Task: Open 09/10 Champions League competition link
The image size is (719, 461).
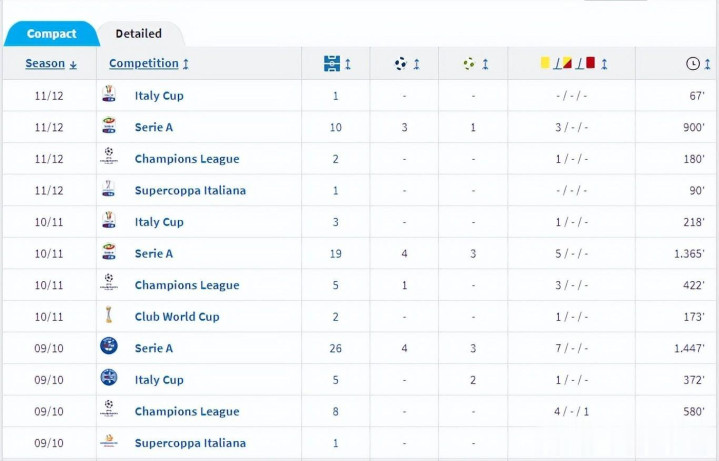Action: point(187,411)
